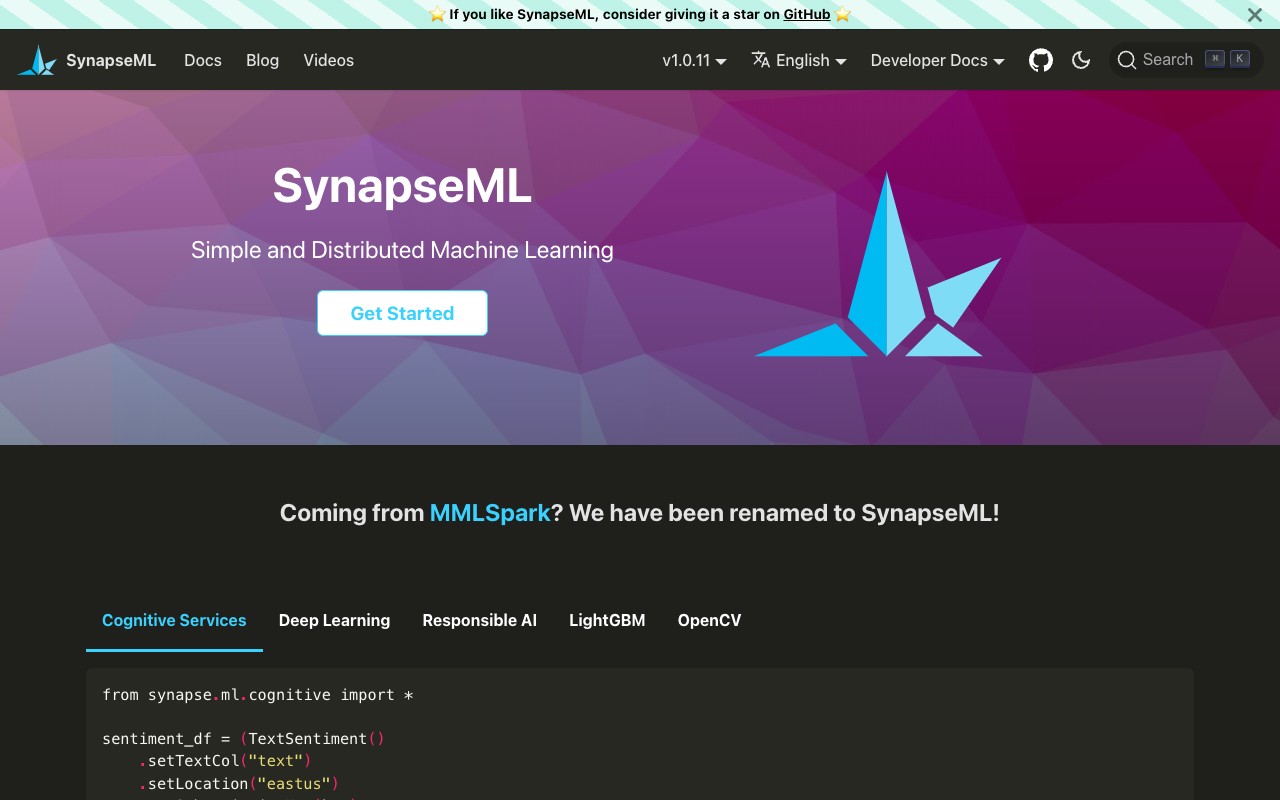This screenshot has height=800, width=1280.
Task: Toggle dark mode moon icon
Action: (1081, 60)
